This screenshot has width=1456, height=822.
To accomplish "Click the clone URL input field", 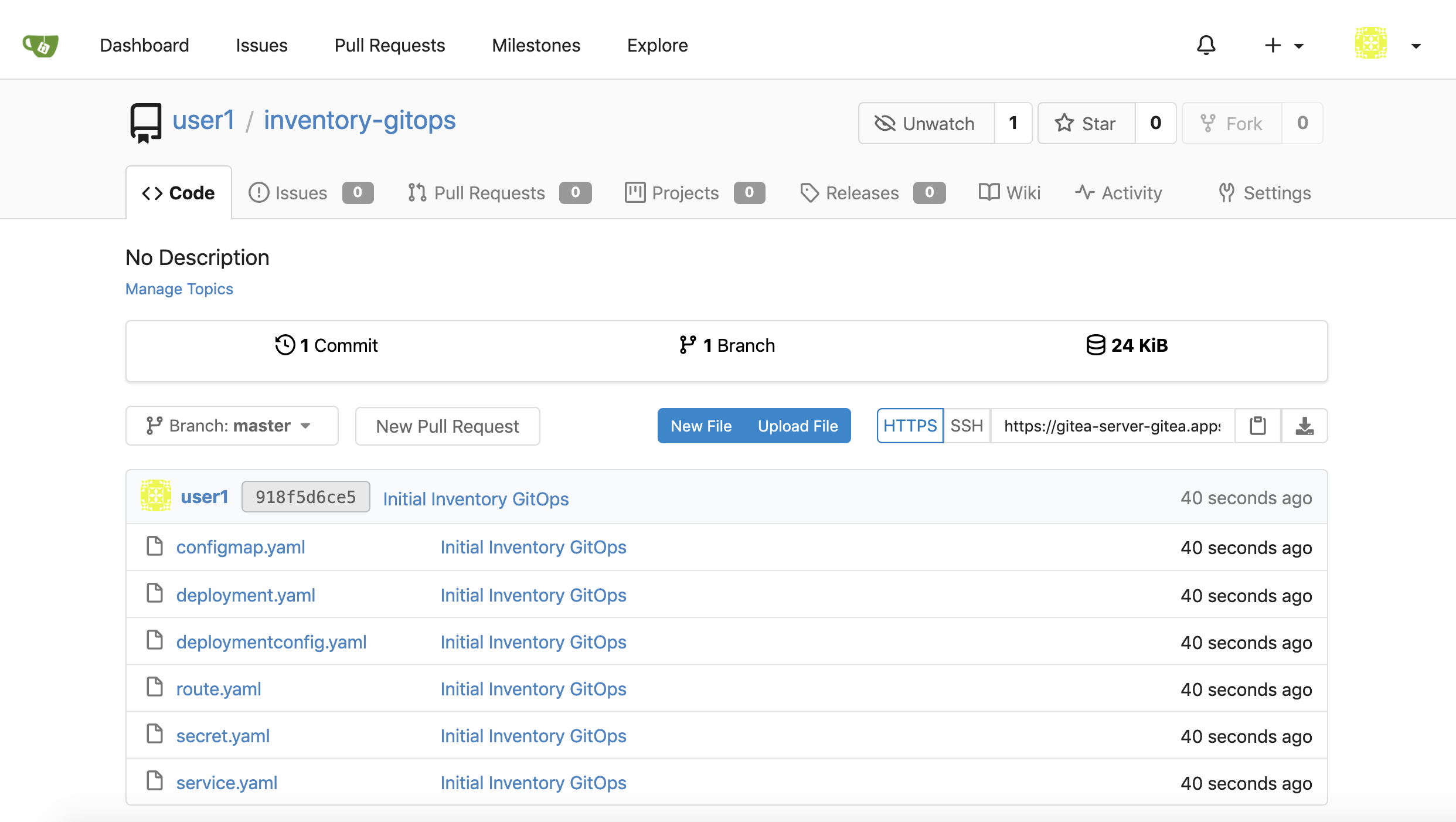I will 1111,426.
